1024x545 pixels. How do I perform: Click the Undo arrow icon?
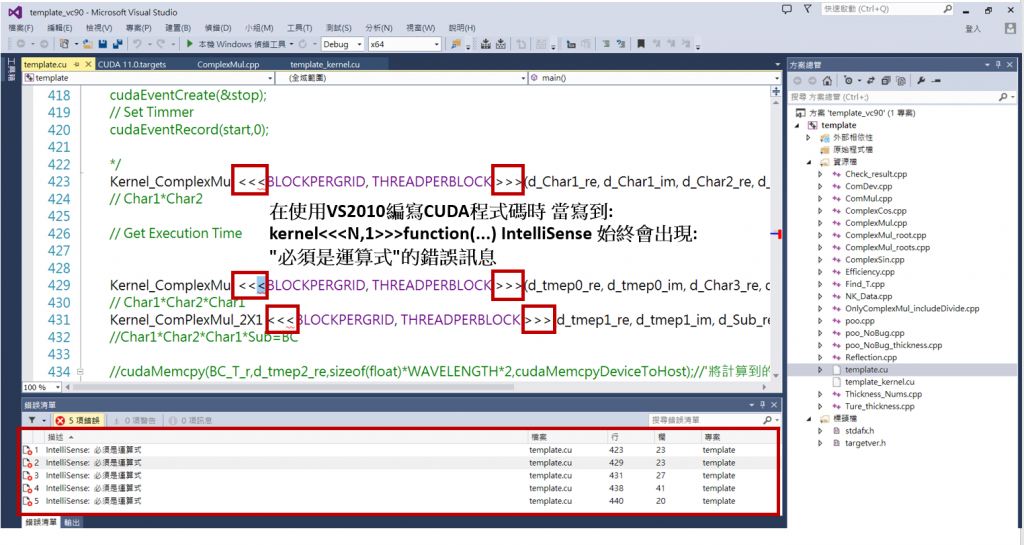[x=137, y=44]
